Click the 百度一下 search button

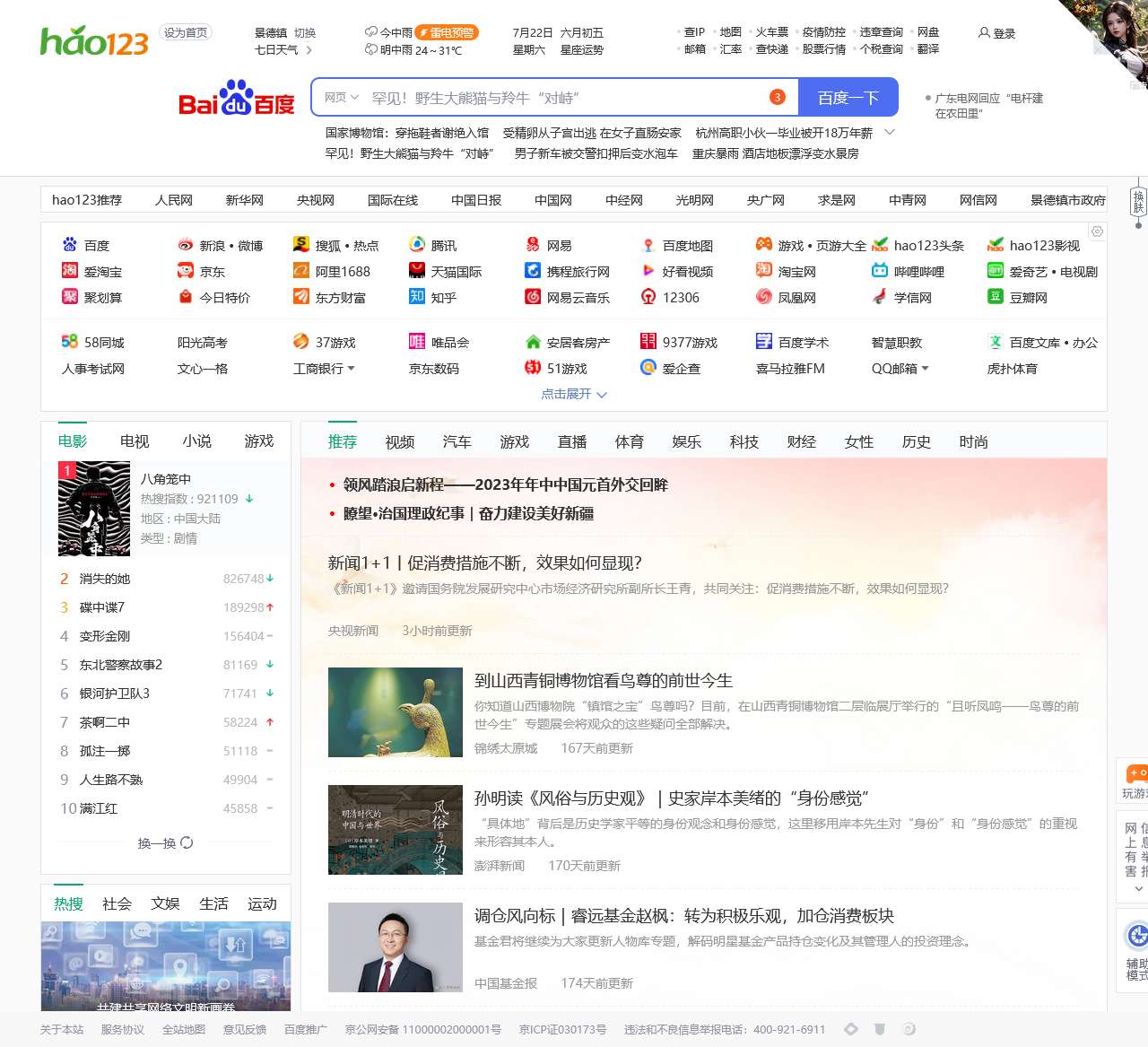coord(848,97)
